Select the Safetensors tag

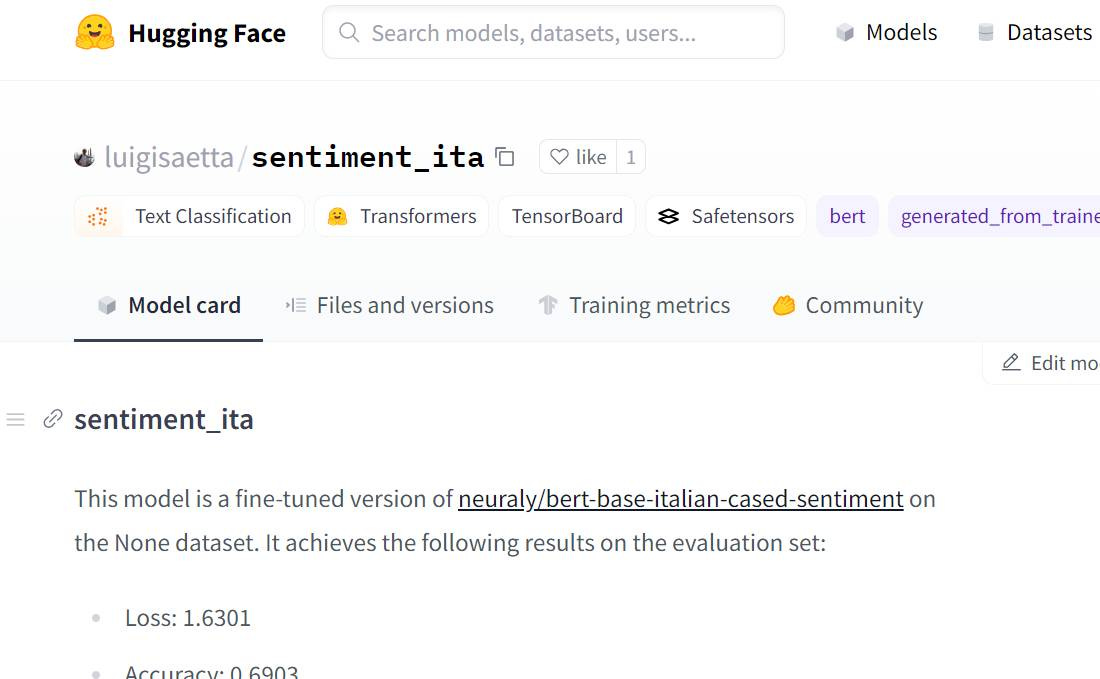coord(726,216)
